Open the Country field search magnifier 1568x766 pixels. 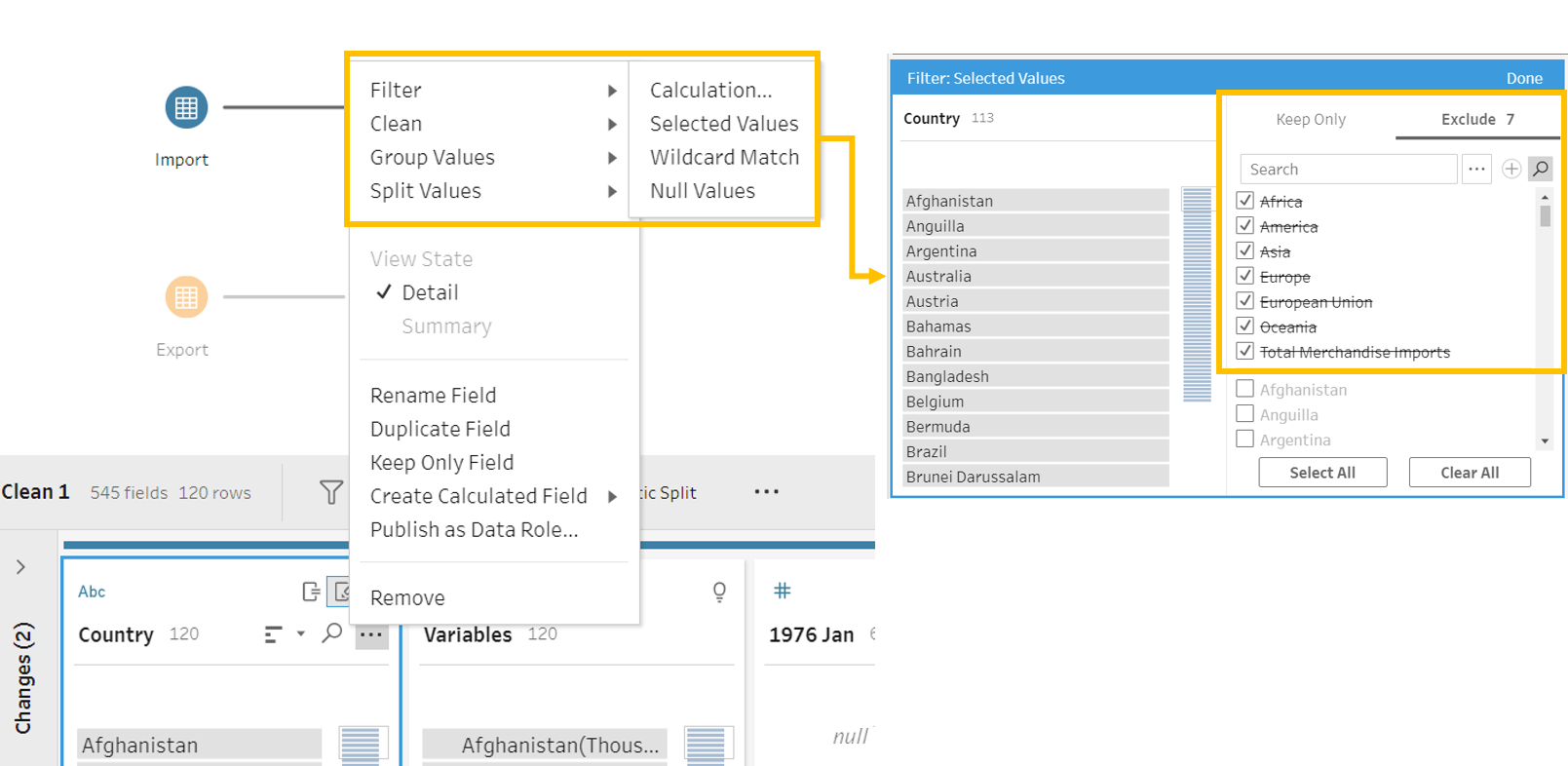click(332, 633)
